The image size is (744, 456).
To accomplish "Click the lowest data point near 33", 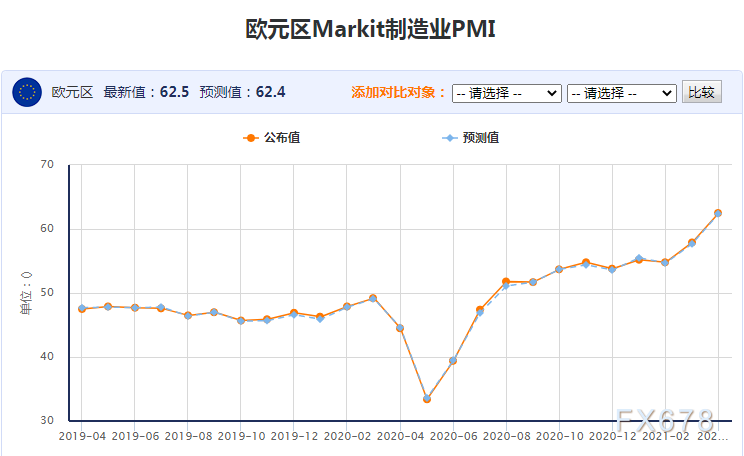I will 427,399.
